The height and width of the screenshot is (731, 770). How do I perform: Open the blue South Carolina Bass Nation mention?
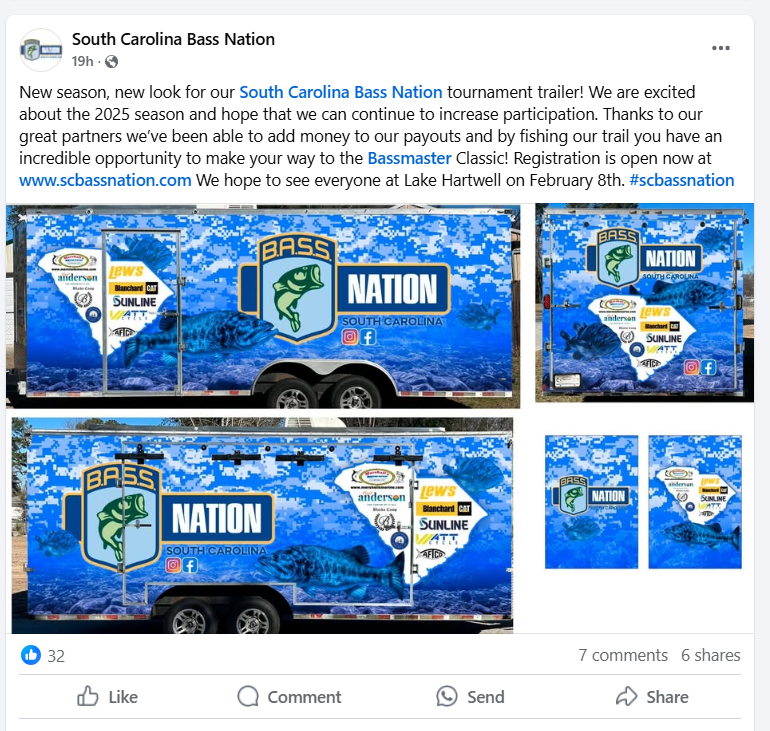[340, 92]
